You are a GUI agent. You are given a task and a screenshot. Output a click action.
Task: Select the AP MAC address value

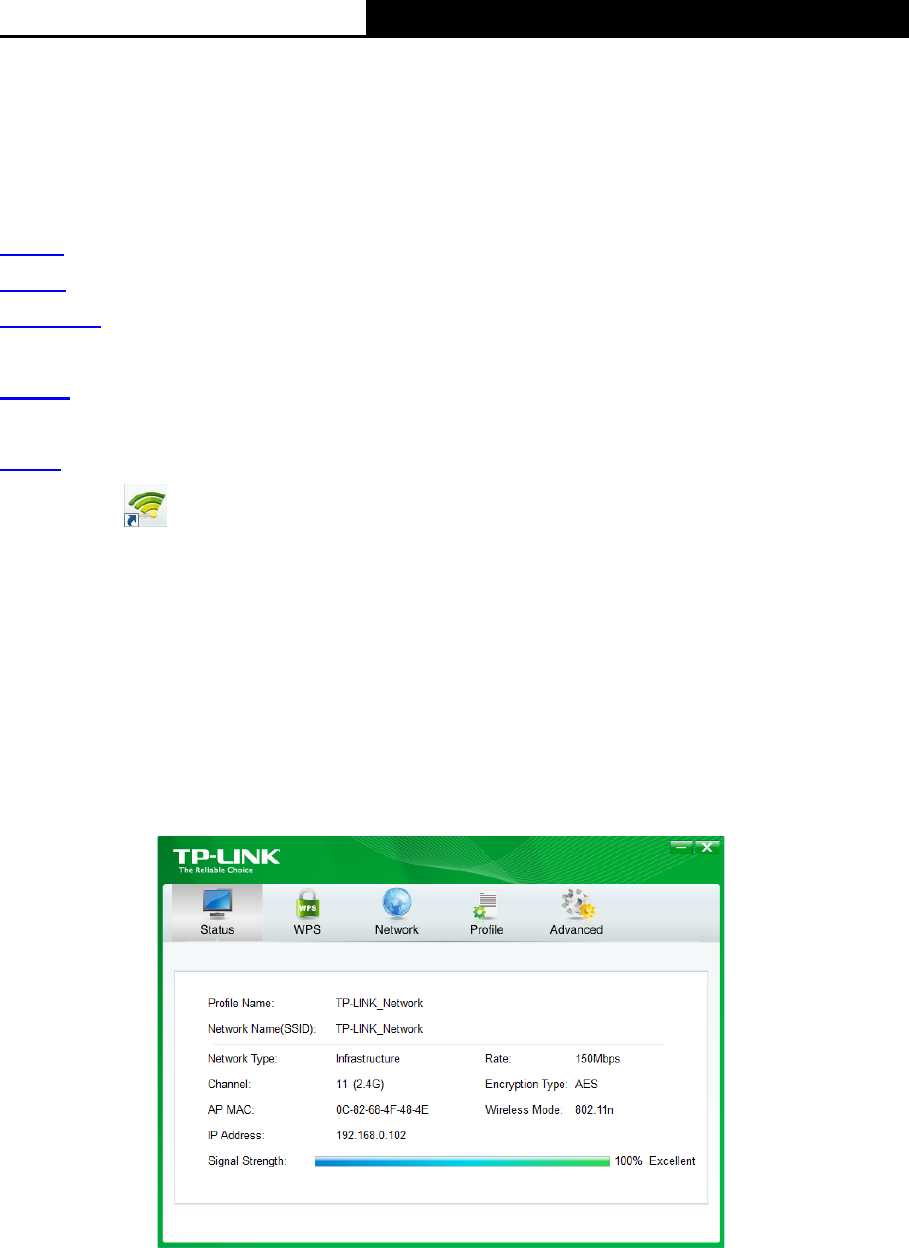pyautogui.click(x=382, y=1110)
